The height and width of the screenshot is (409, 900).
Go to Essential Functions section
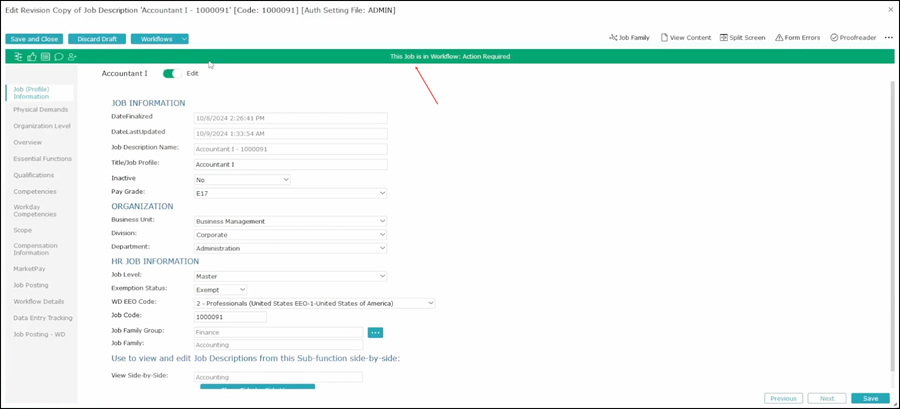(x=42, y=158)
